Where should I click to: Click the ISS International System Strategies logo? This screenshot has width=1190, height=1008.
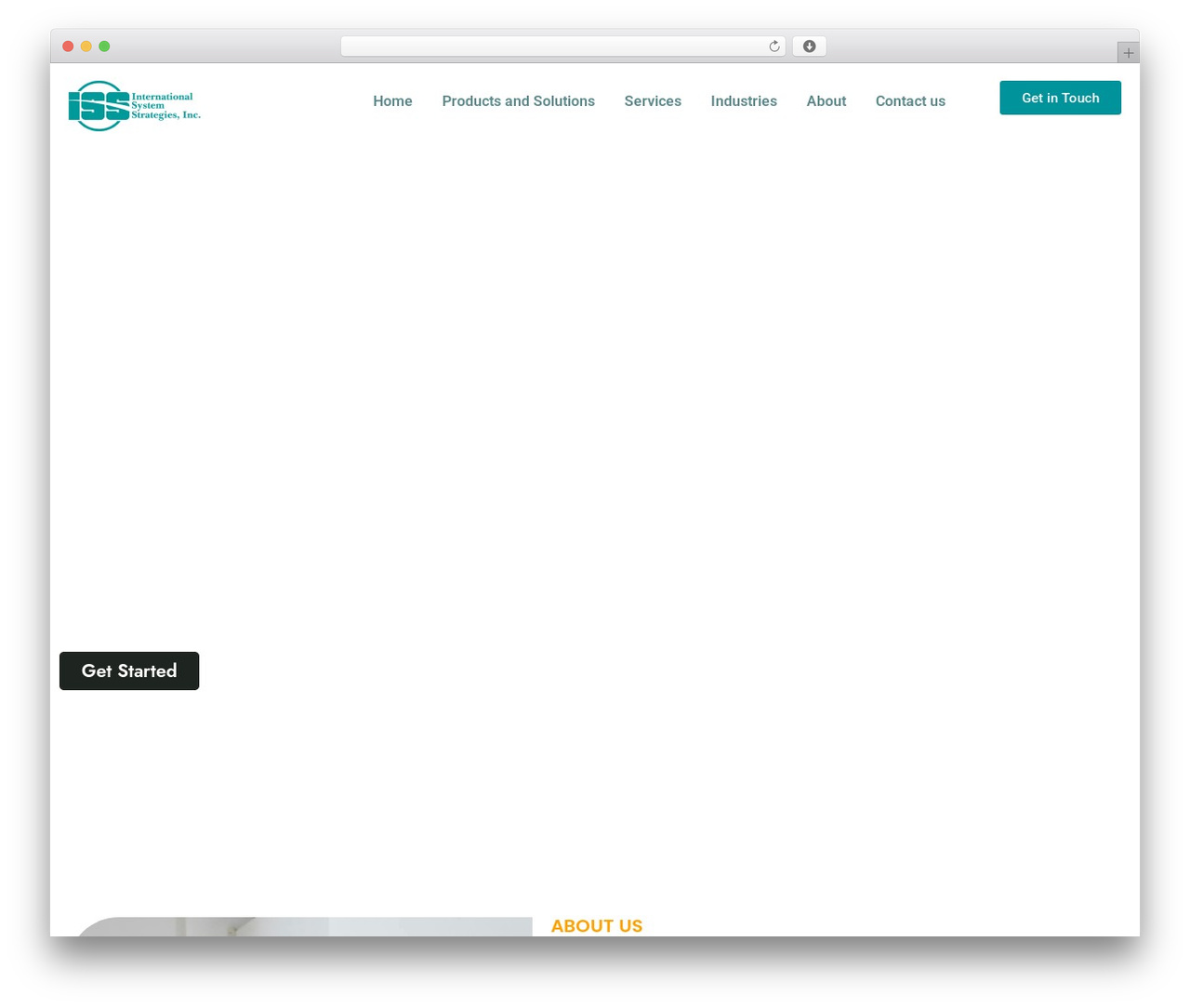point(135,106)
